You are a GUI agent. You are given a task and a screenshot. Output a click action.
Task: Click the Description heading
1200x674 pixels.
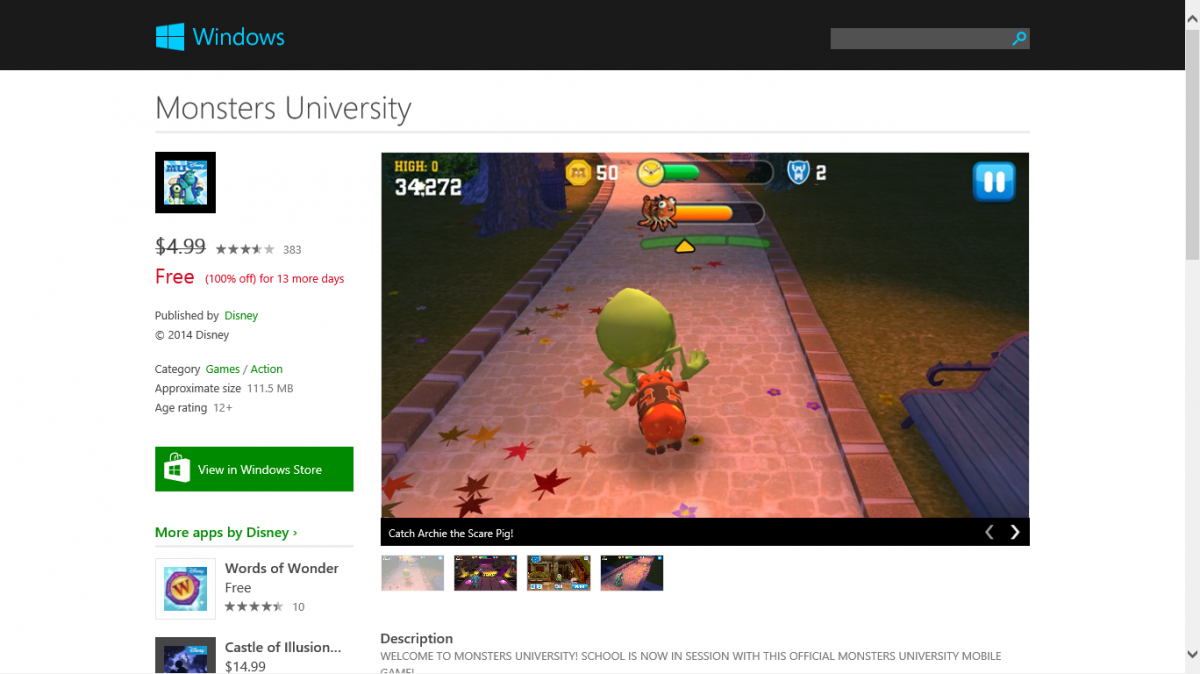click(416, 638)
